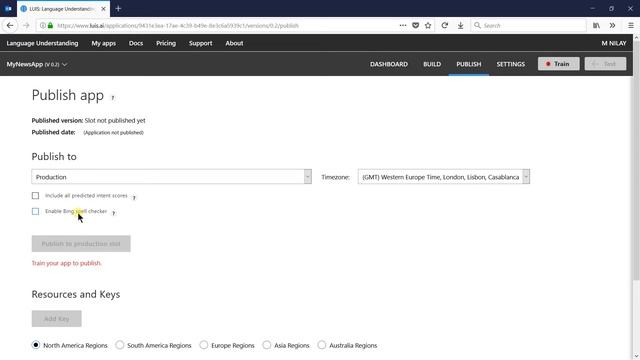Open the M NILAY account menu
Image resolution: width=640 pixels, height=360 pixels.
coord(613,43)
